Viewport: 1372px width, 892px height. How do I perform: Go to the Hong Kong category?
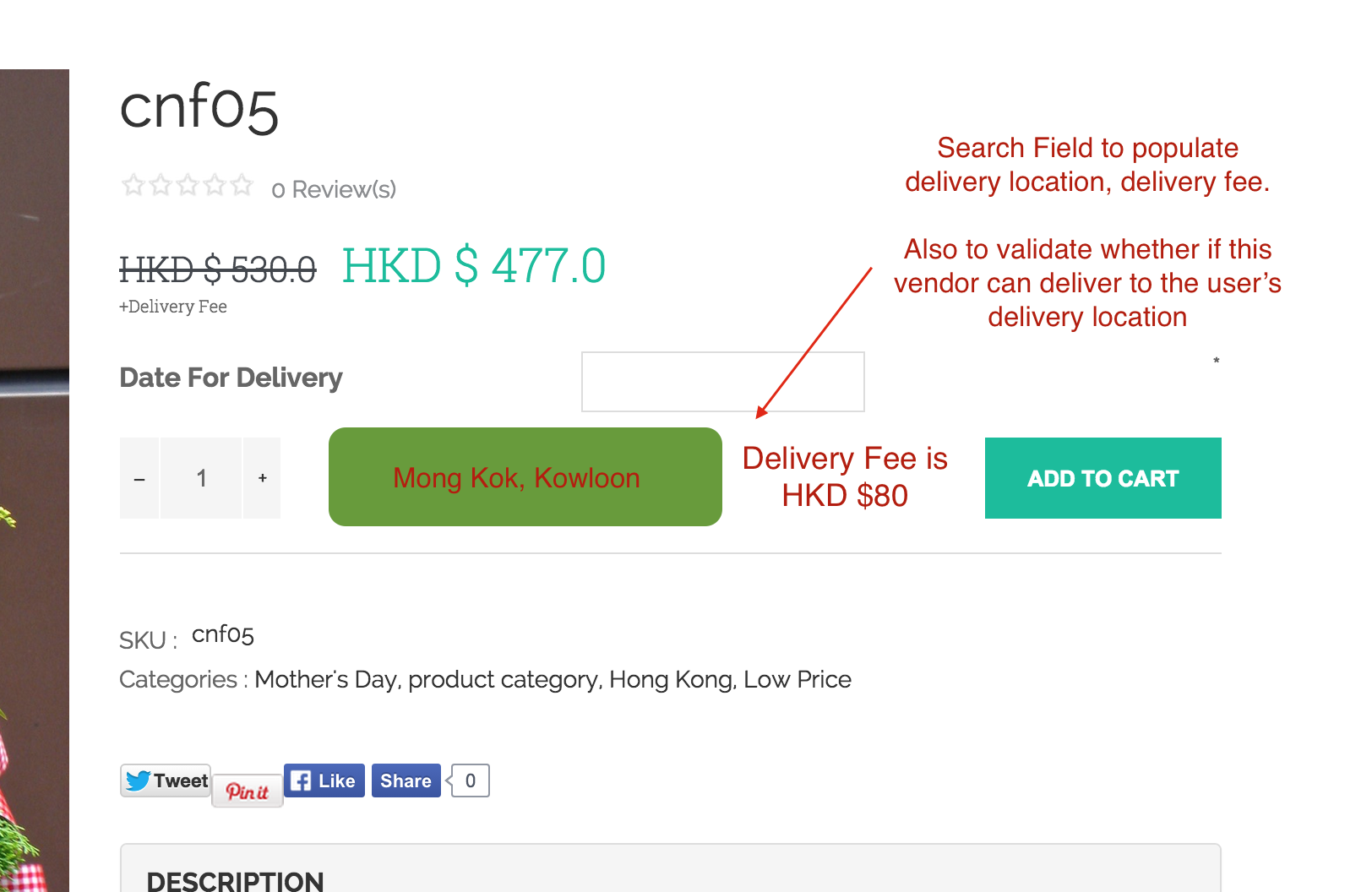[x=672, y=680]
